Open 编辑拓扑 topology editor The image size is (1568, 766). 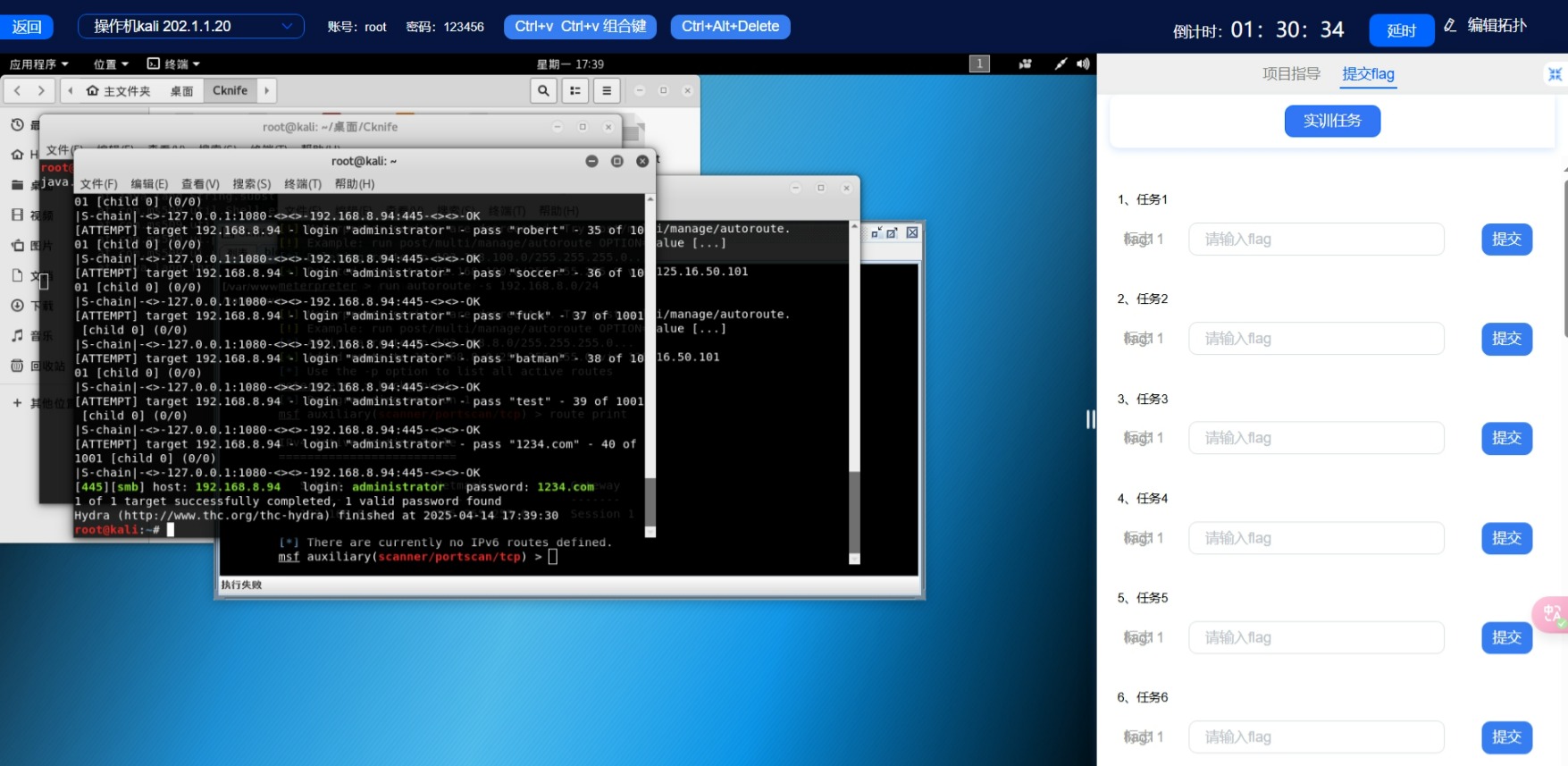1486,26
